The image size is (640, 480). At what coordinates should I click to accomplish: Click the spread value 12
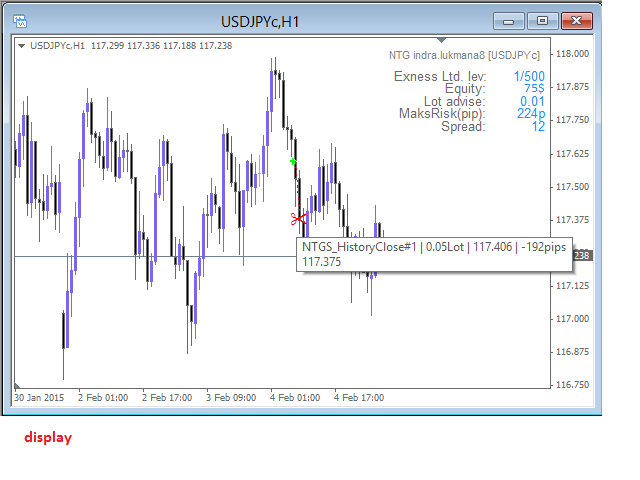point(538,127)
